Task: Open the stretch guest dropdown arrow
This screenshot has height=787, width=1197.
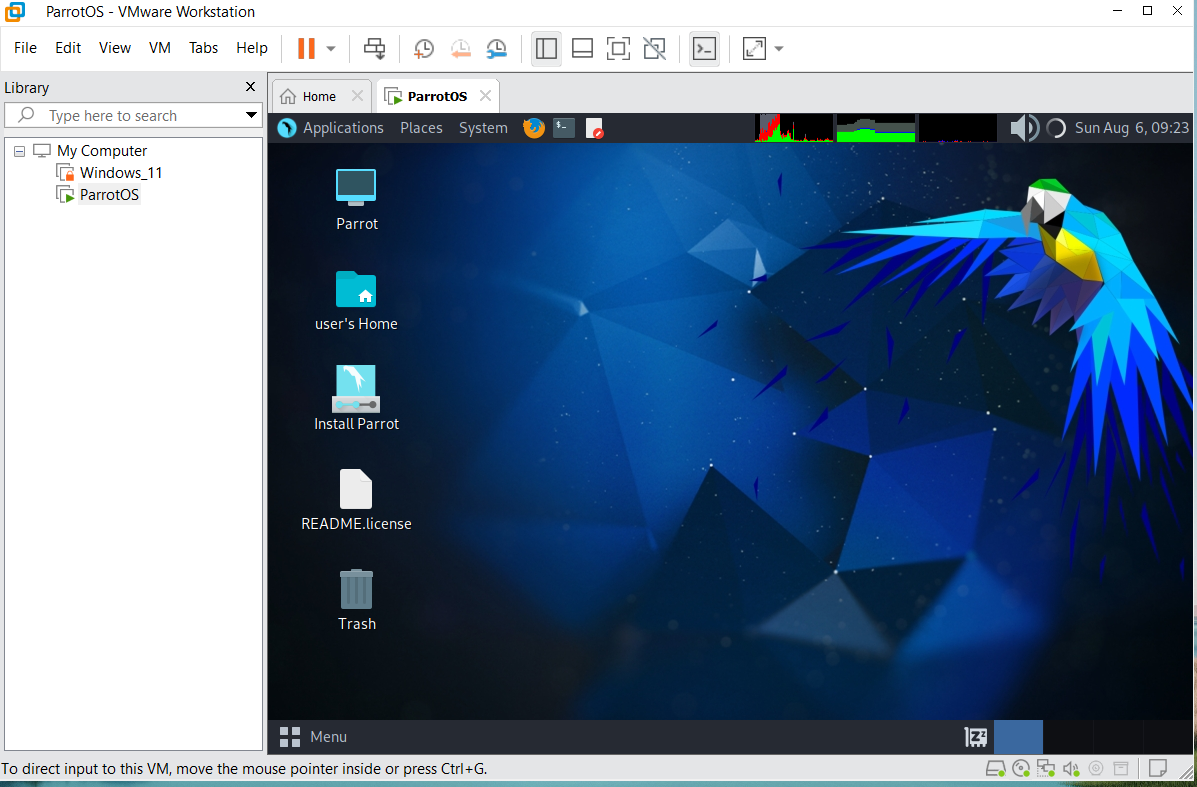Action: coord(779,48)
